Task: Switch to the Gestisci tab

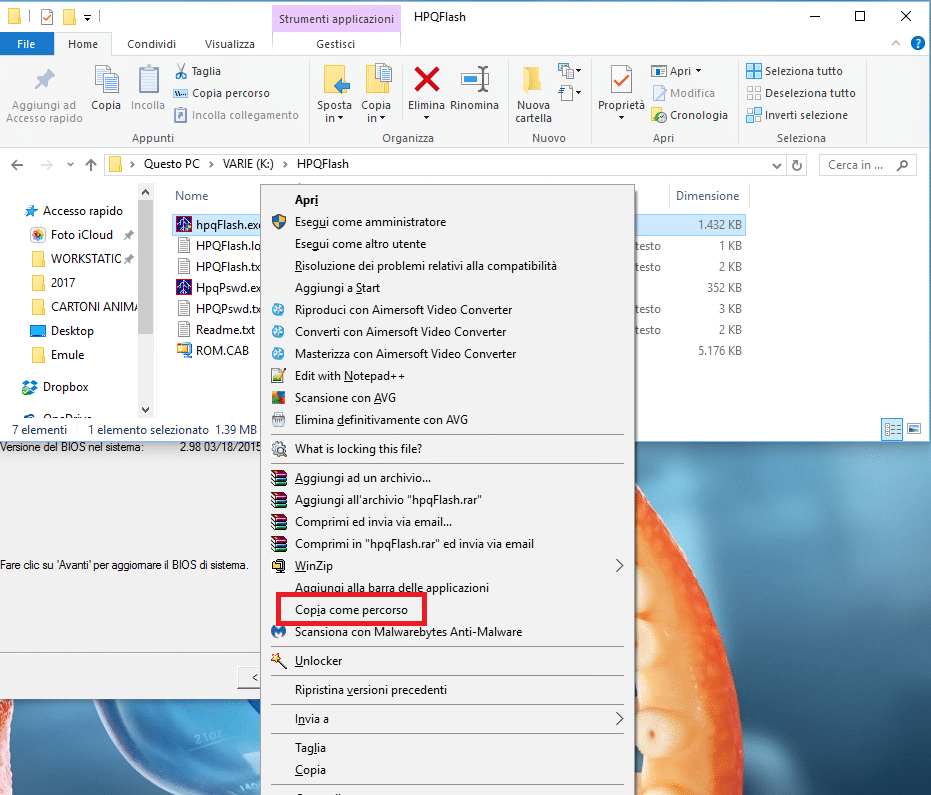Action: tap(335, 44)
